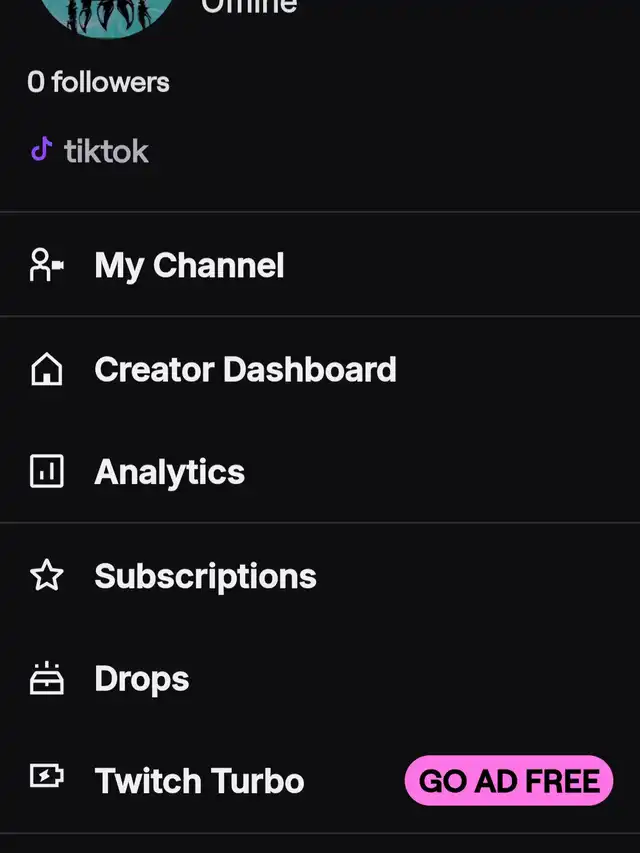Open the tiktok social link
The height and width of the screenshot is (853, 640).
(89, 150)
